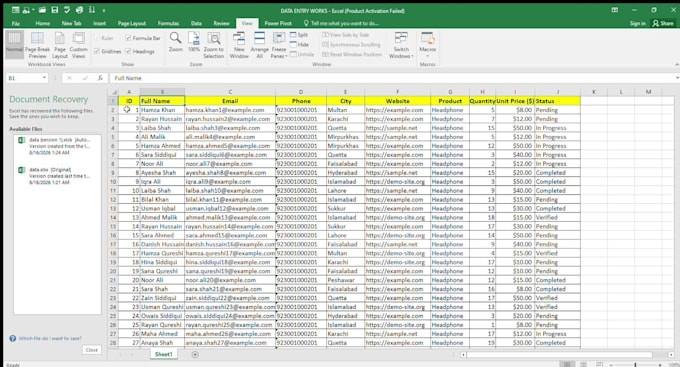680x367 pixels.
Task: Open the Name Box dropdown arrow
Action: point(44,78)
